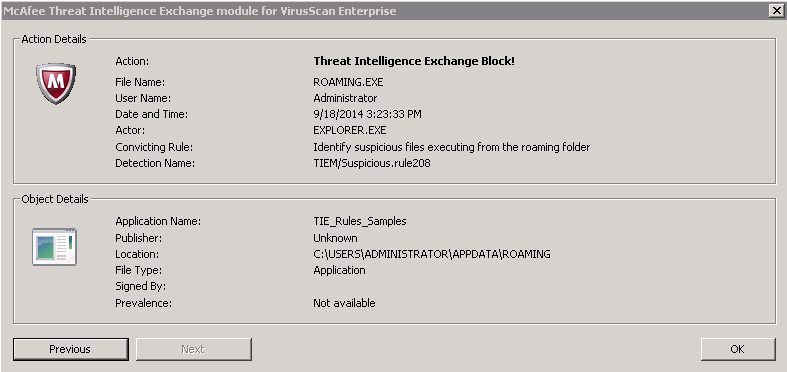Select the date and time 9/18/2014 value
Screen dimensions: 787x372
coord(367,114)
